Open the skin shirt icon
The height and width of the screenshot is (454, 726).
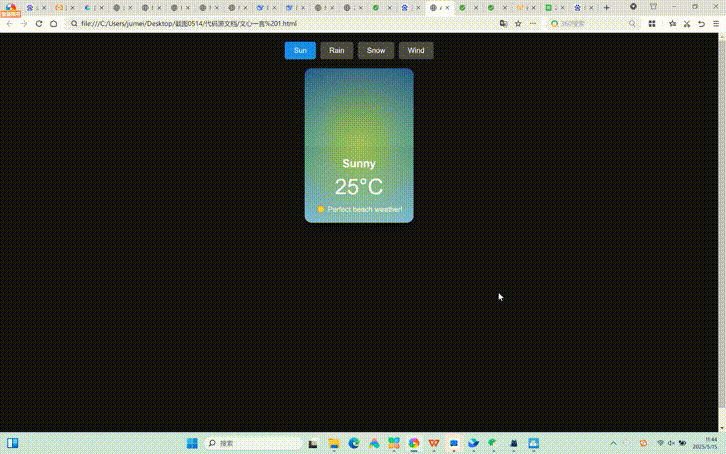[653, 6]
